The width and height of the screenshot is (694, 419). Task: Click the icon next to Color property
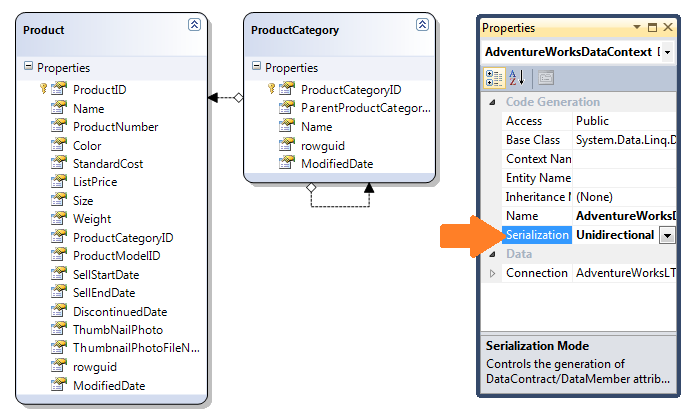coord(59,145)
